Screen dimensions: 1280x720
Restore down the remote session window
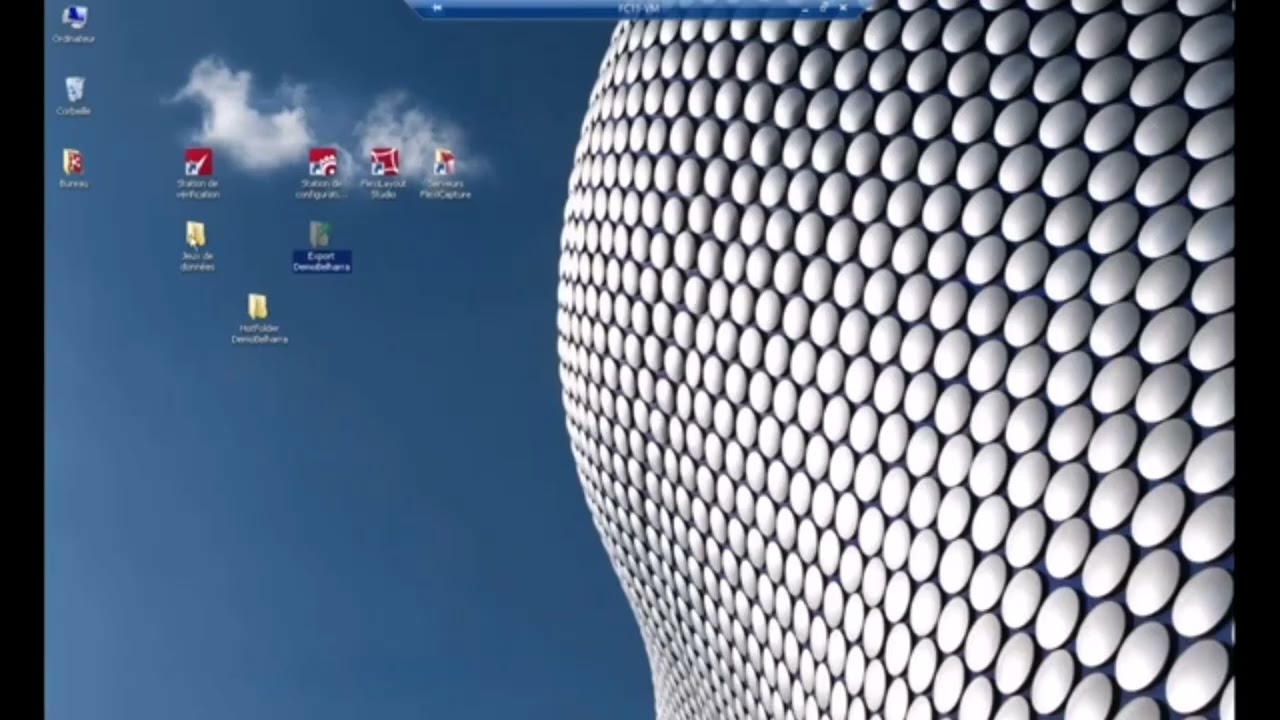825,8
